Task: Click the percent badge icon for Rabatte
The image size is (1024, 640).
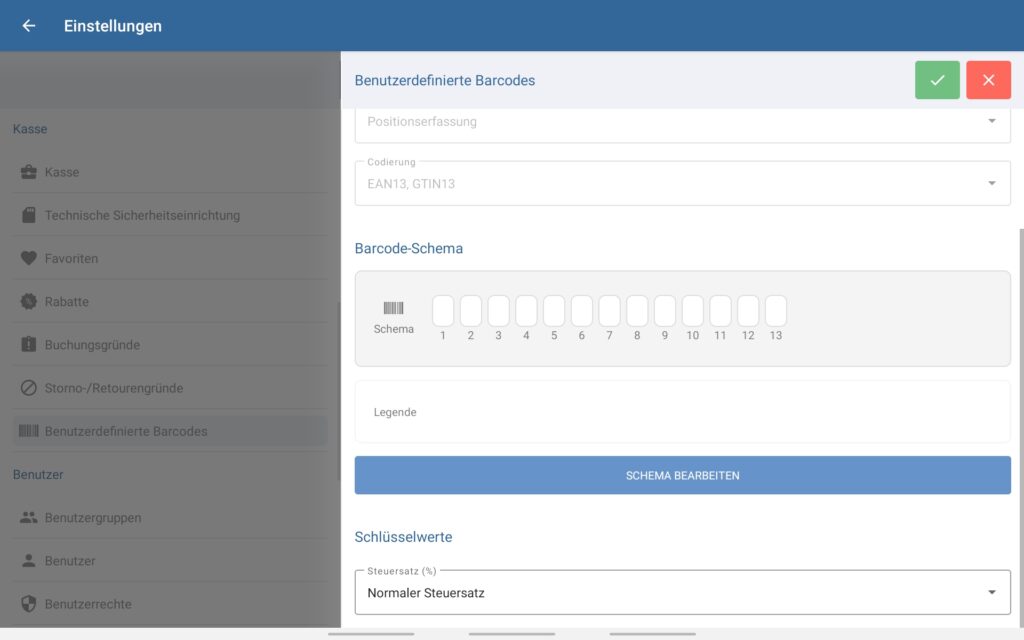Action: [29, 301]
